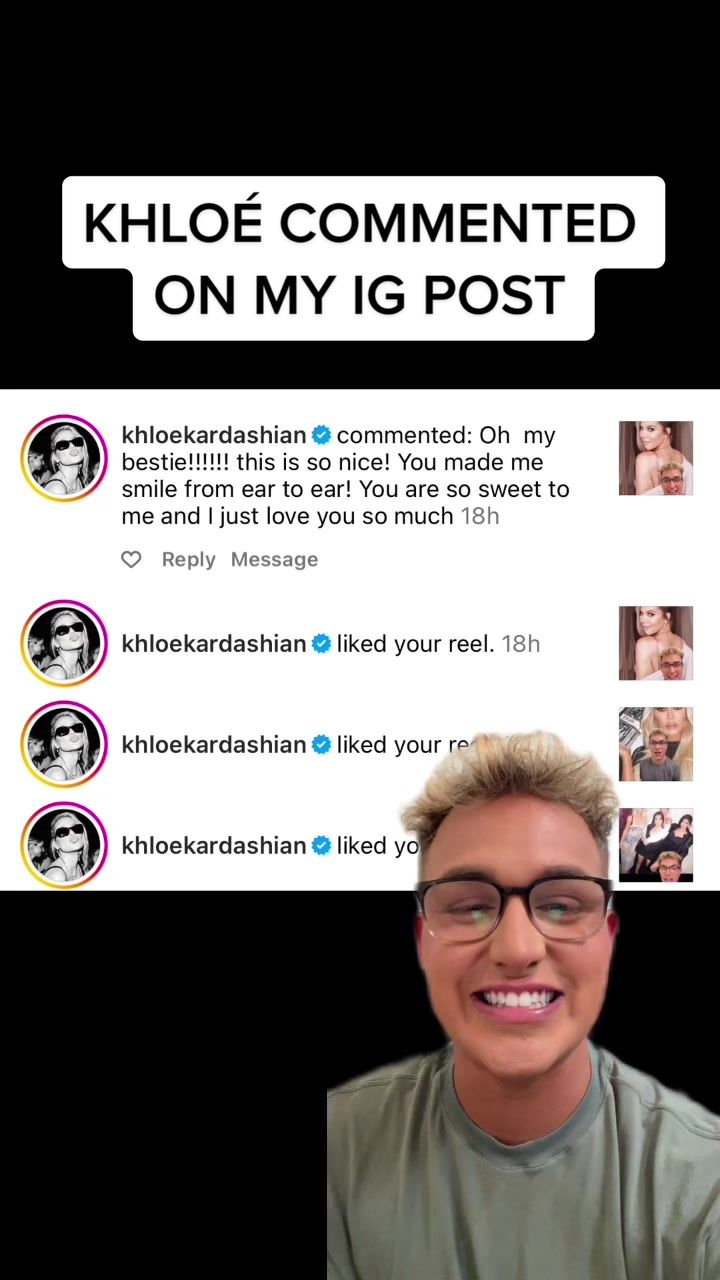Click the verified badge in the last liked row
This screenshot has width=720, height=1280.
(321, 846)
